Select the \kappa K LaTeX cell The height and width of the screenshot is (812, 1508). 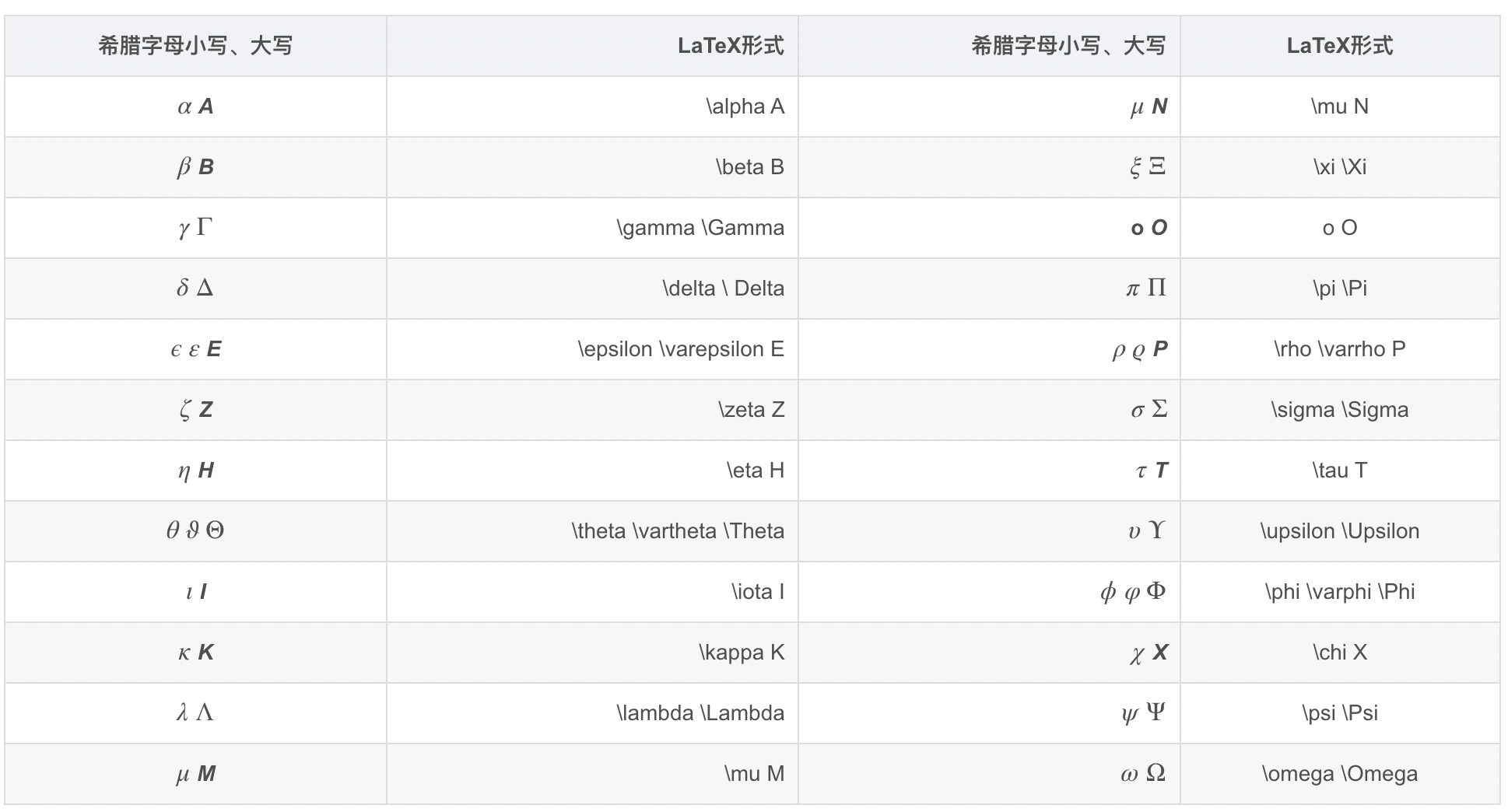click(592, 653)
